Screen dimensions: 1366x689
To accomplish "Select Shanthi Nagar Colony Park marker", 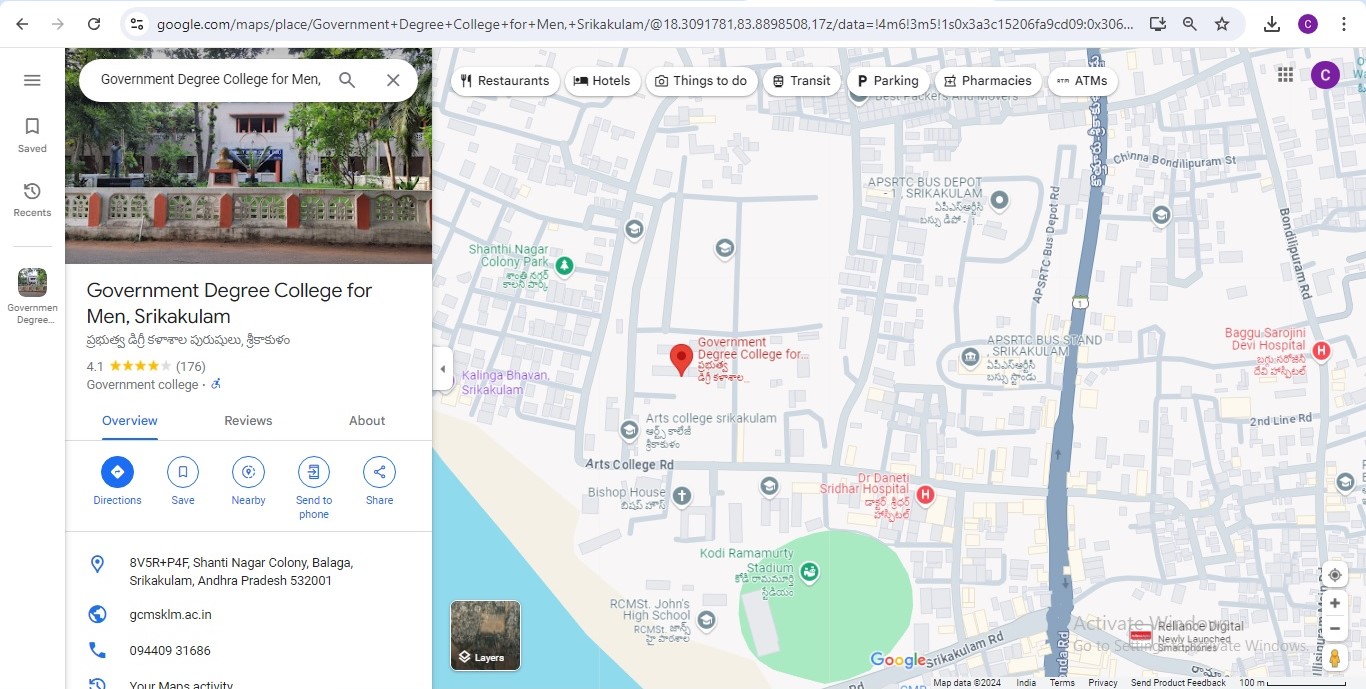I will [564, 266].
